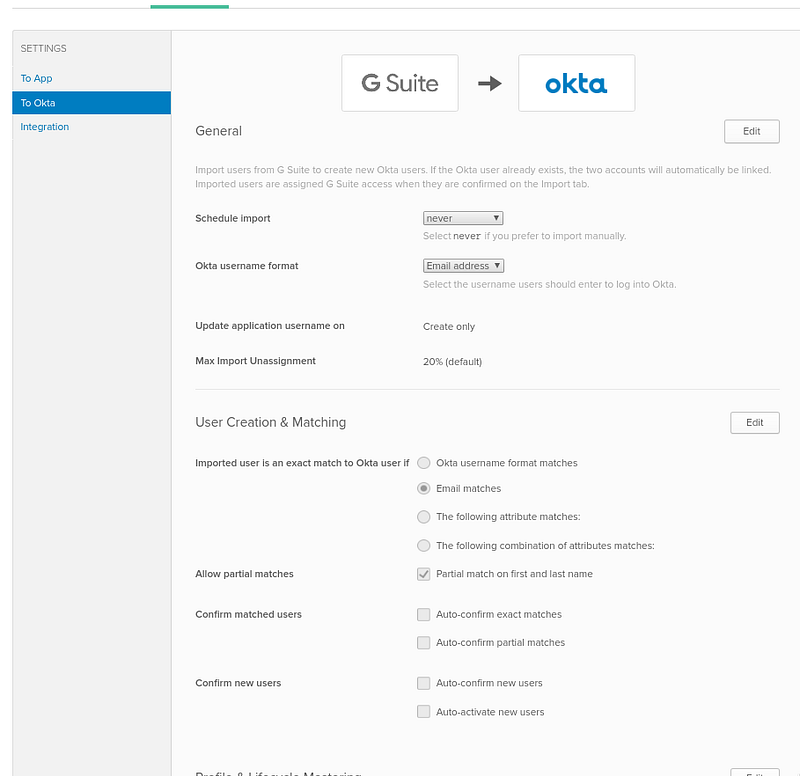The width and height of the screenshot is (800, 776).
Task: Edit the General settings section
Action: (752, 132)
